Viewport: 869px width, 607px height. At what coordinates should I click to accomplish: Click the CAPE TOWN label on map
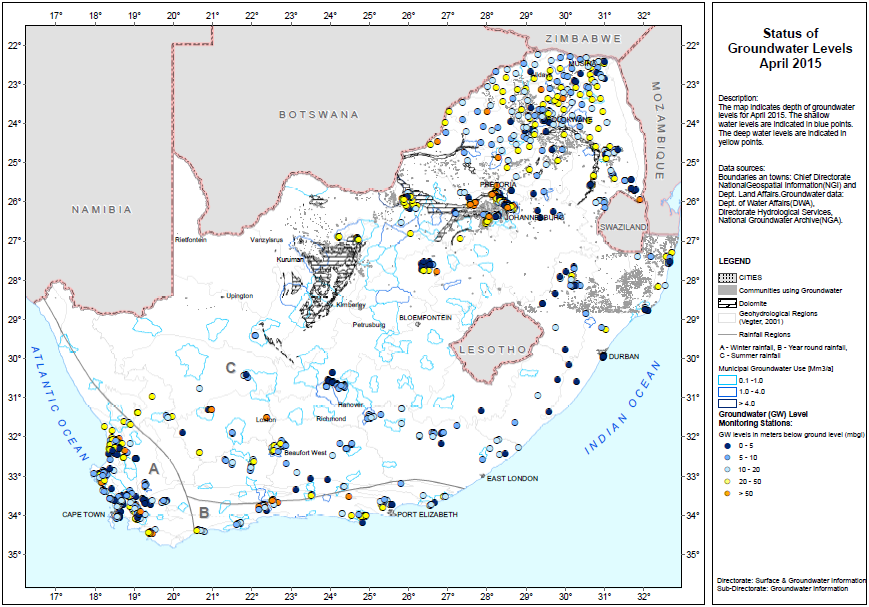coord(83,515)
